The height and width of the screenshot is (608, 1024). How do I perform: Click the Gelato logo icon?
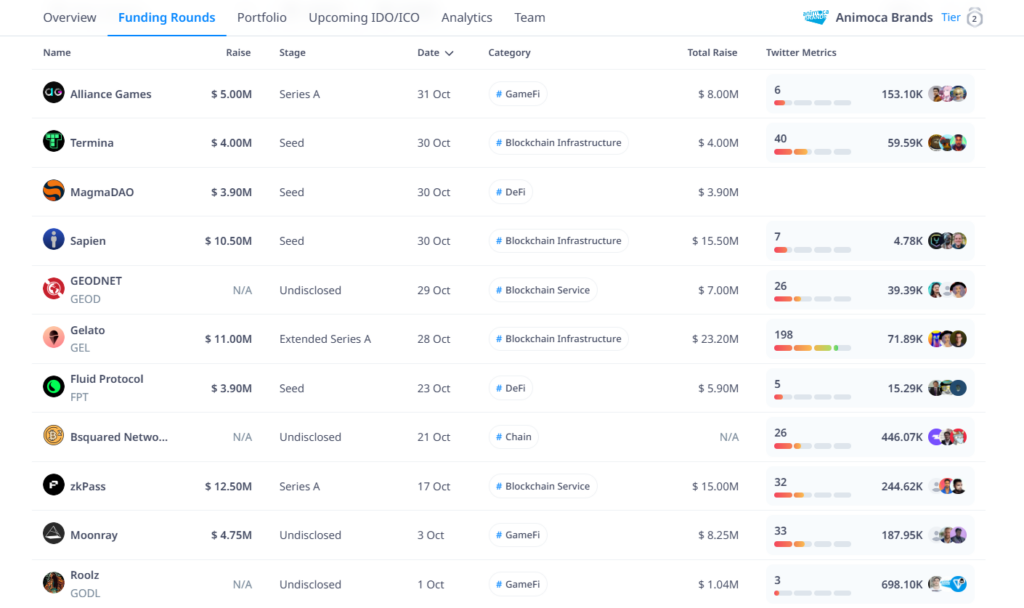(54, 338)
